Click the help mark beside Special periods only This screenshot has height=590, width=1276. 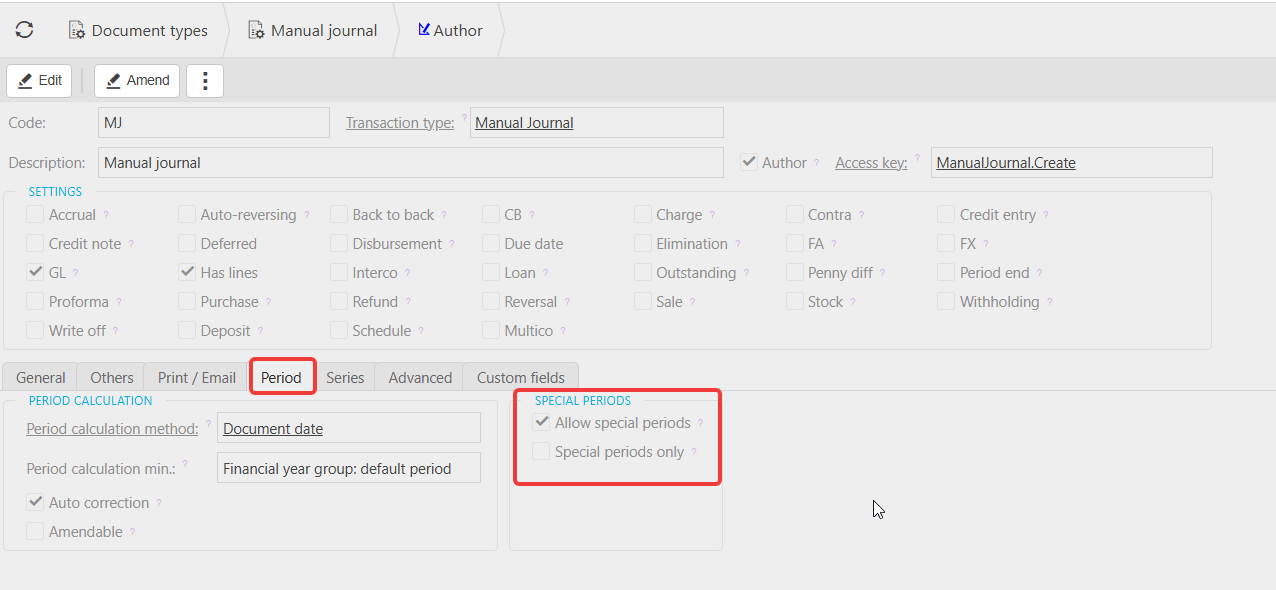[x=693, y=451]
